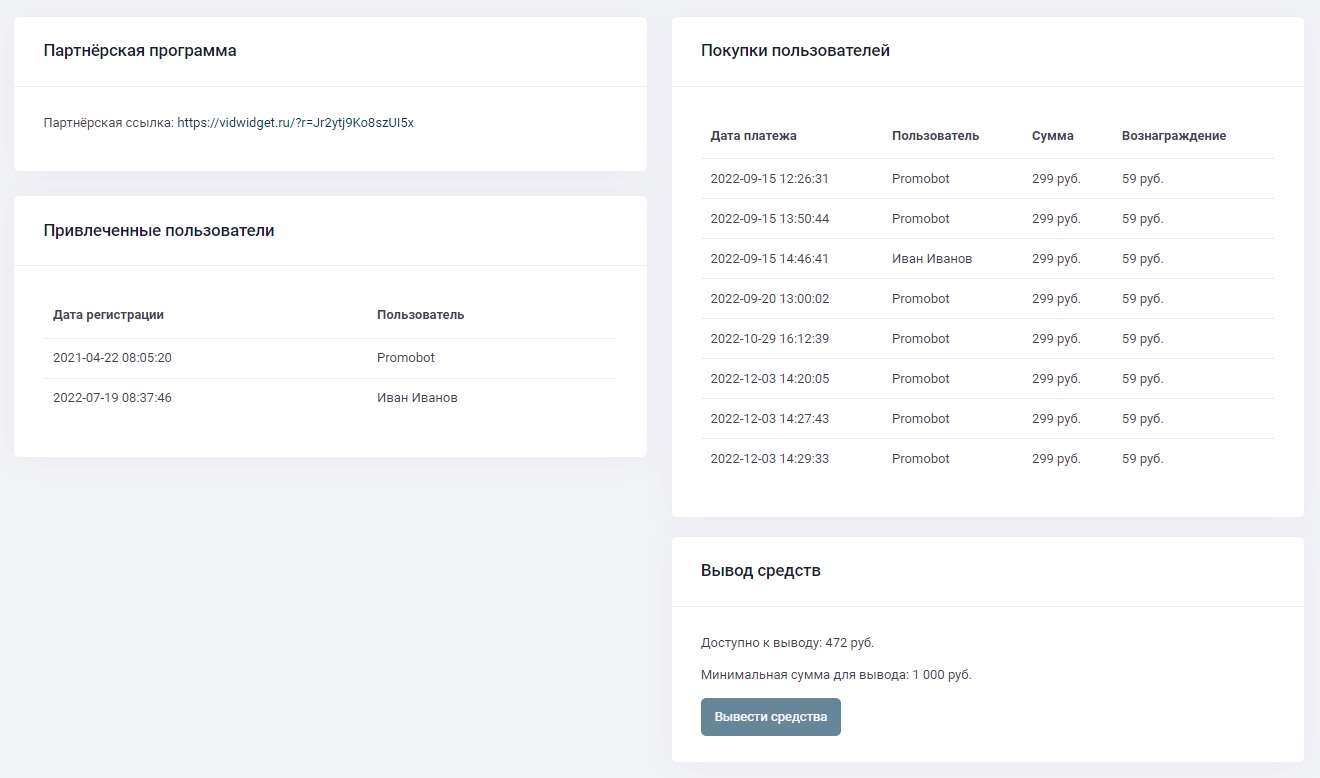This screenshot has width=1320, height=778.
Task: Select payment date 2022-09-15 13:50:44
Action: pyautogui.click(x=770, y=219)
